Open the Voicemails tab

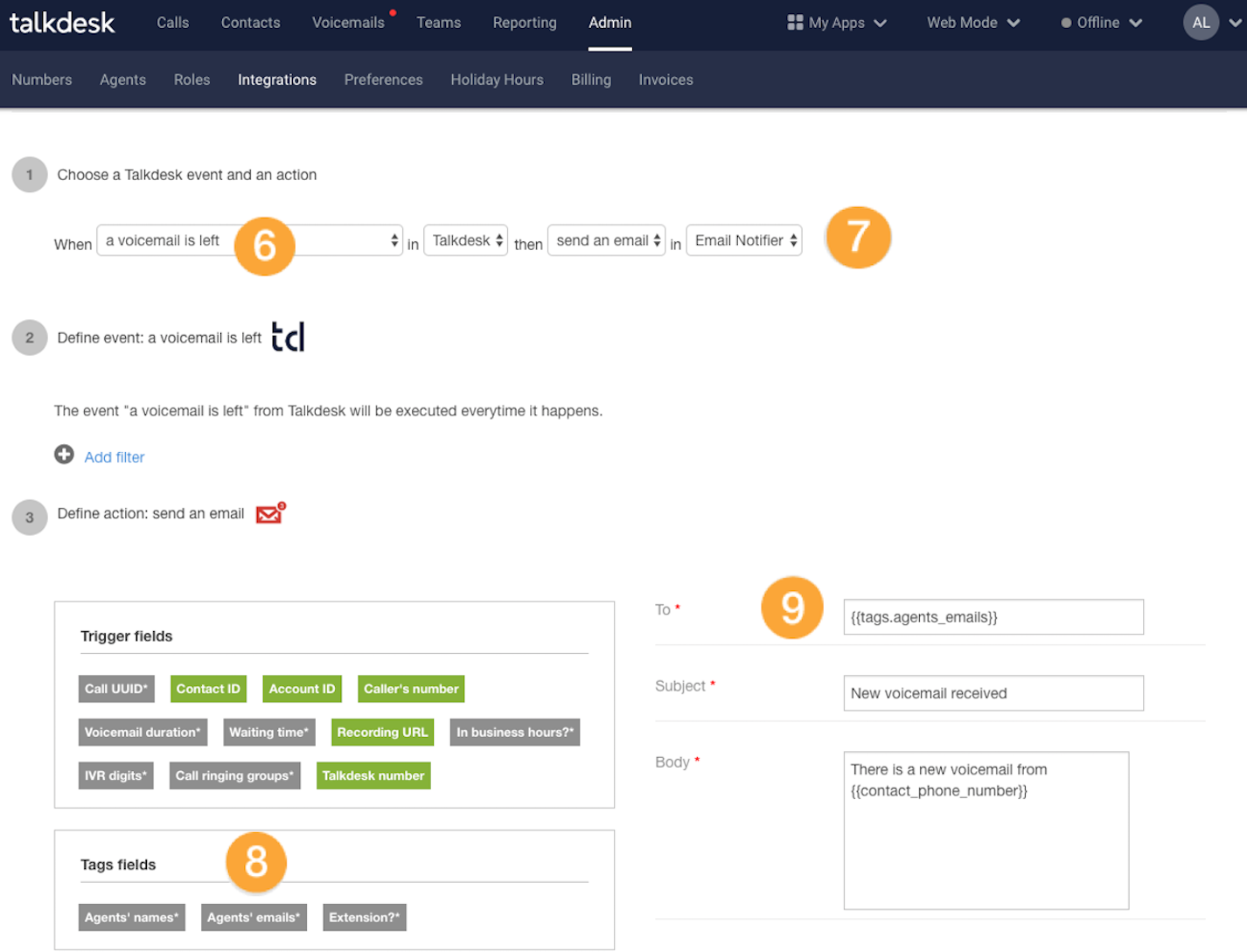pyautogui.click(x=348, y=23)
